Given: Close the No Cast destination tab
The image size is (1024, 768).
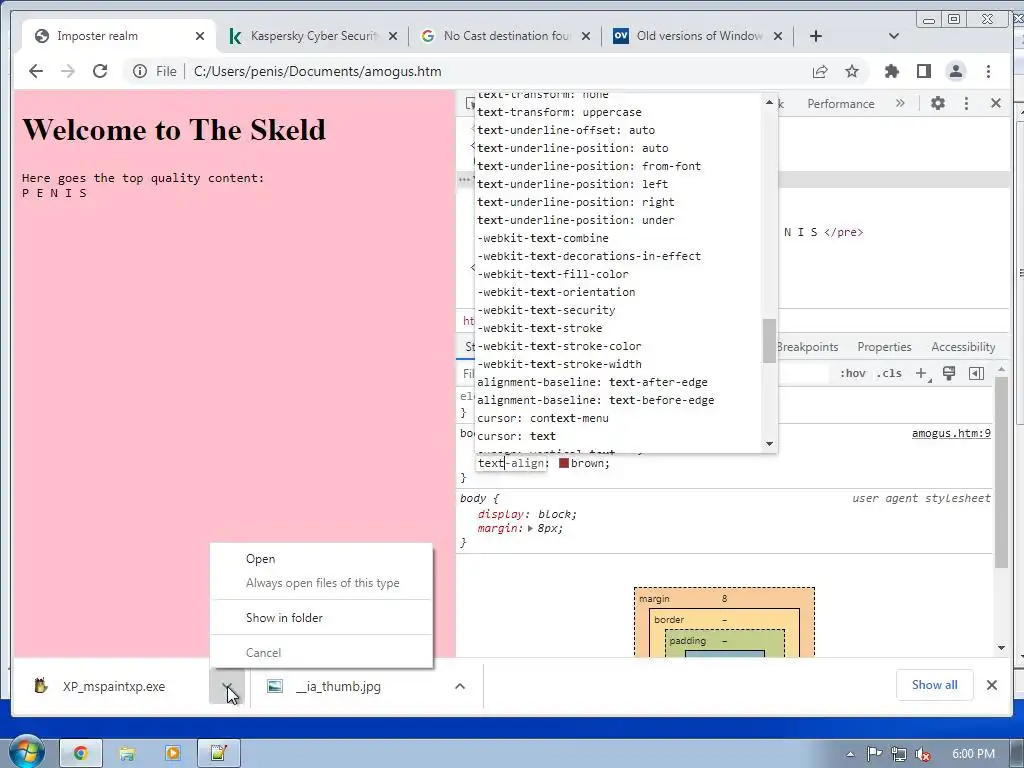Looking at the screenshot, I should (x=586, y=36).
